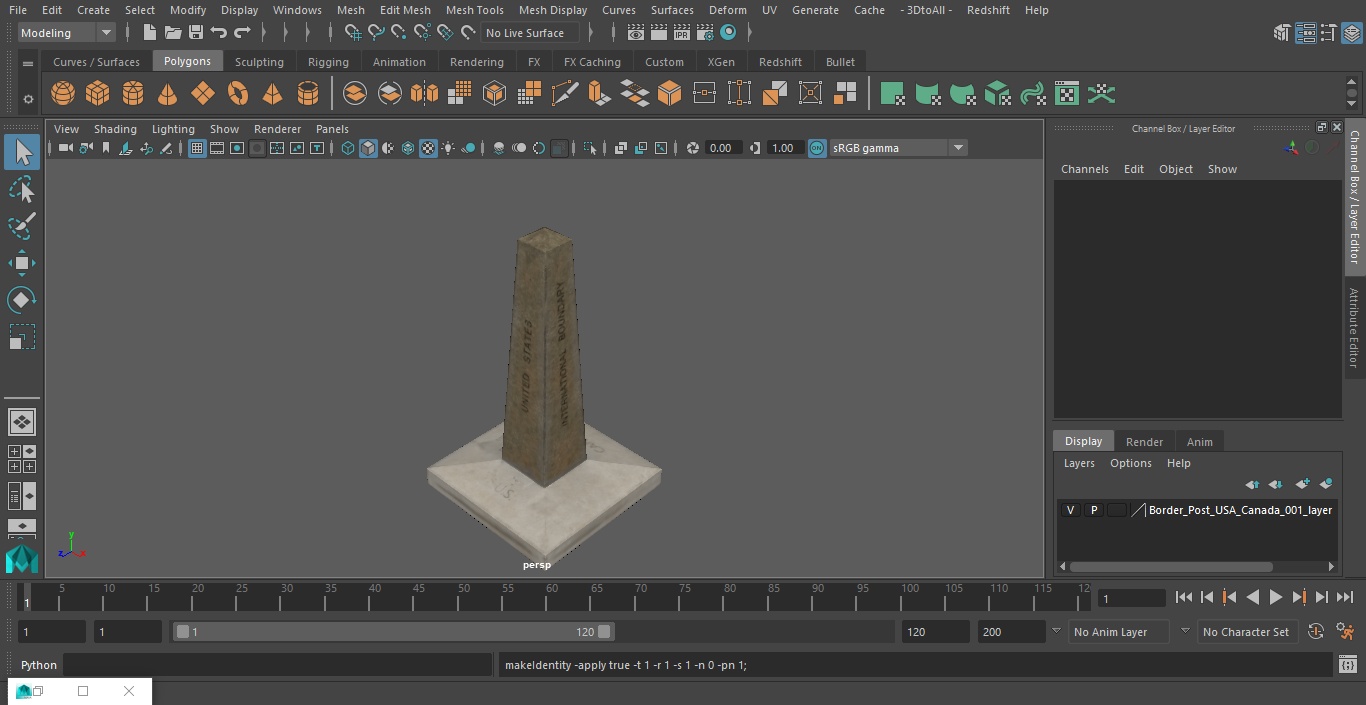This screenshot has height=705, width=1366.
Task: Create a polygon plane from the shelf
Action: click(203, 94)
